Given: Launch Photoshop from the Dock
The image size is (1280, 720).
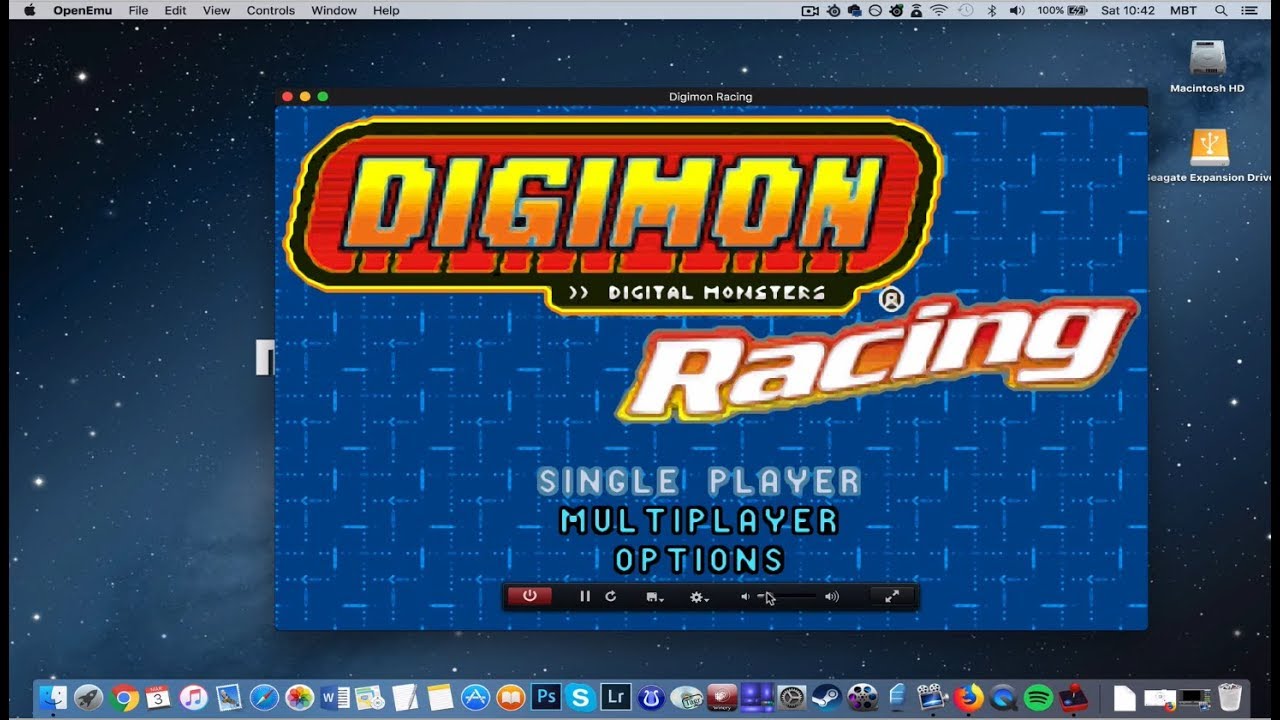Looking at the screenshot, I should coord(546,697).
